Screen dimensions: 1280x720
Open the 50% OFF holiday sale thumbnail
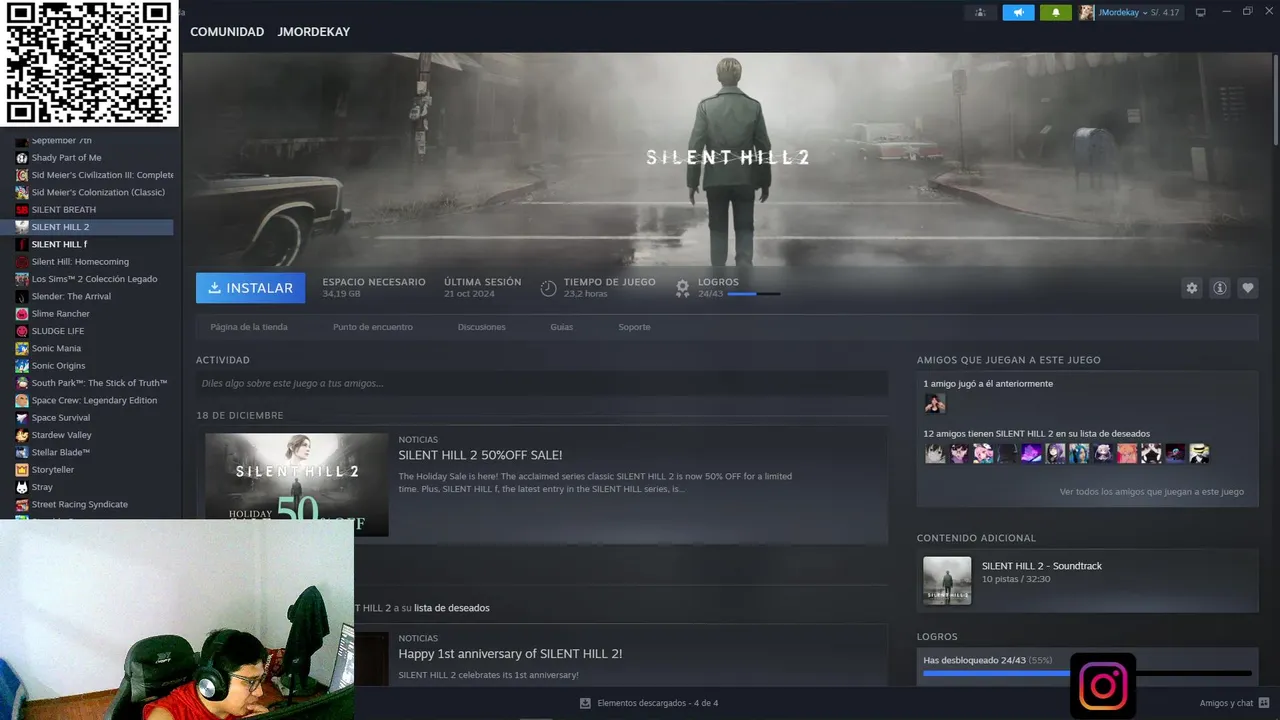[x=296, y=484]
